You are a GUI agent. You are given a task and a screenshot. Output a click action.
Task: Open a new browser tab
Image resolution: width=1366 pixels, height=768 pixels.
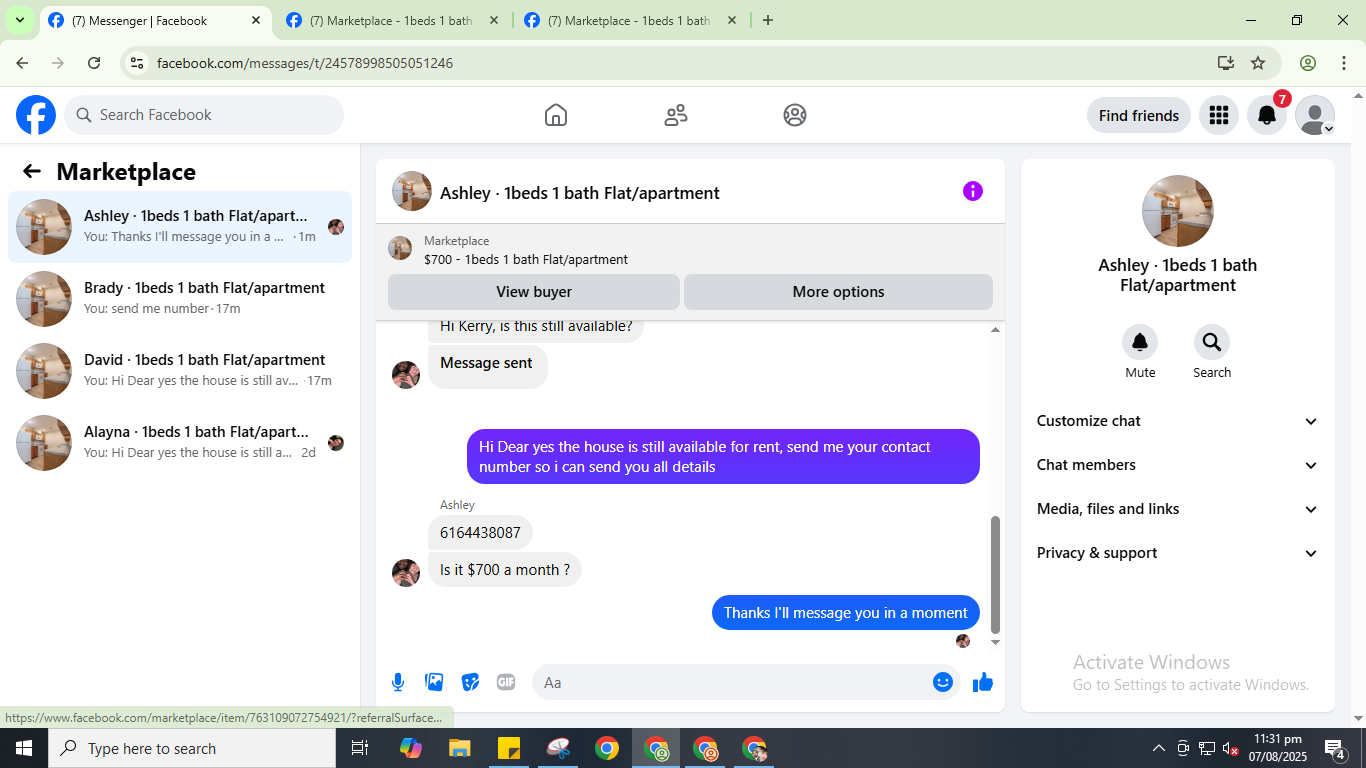click(768, 20)
